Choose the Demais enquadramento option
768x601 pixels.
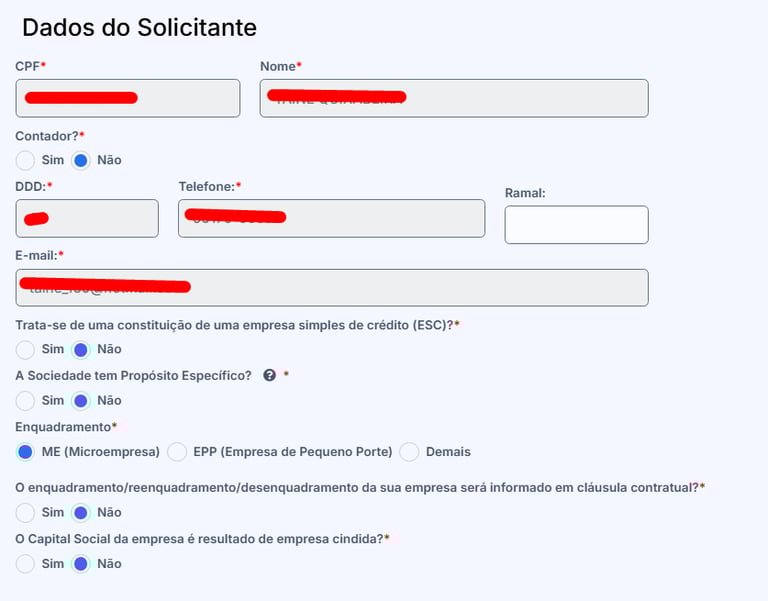pos(409,452)
